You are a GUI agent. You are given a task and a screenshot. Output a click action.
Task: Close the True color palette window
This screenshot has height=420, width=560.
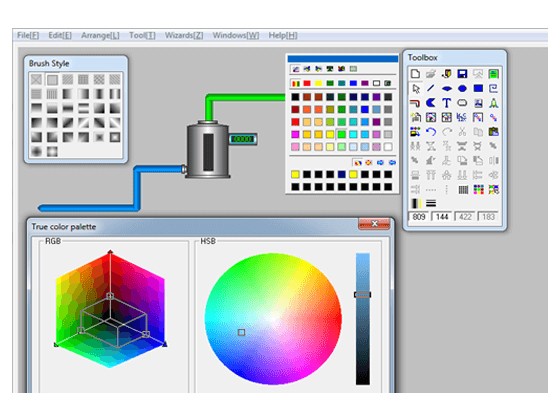pyautogui.click(x=374, y=224)
